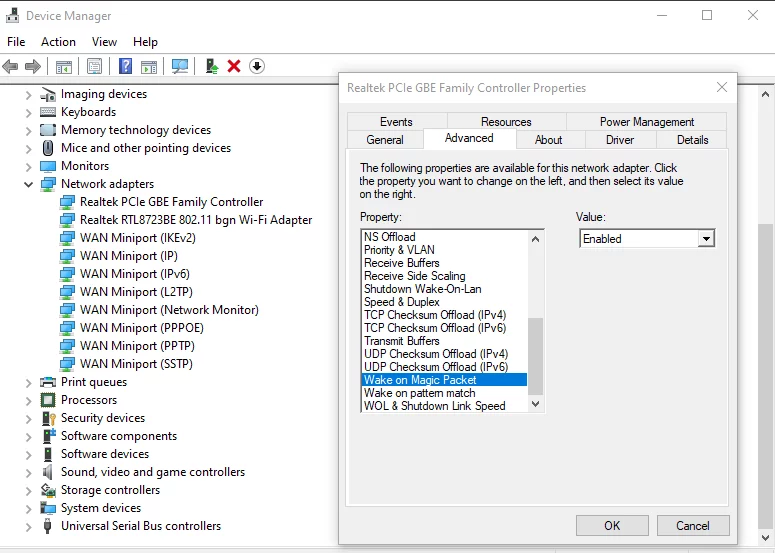
Task: Switch to the Events tab
Action: 396,122
